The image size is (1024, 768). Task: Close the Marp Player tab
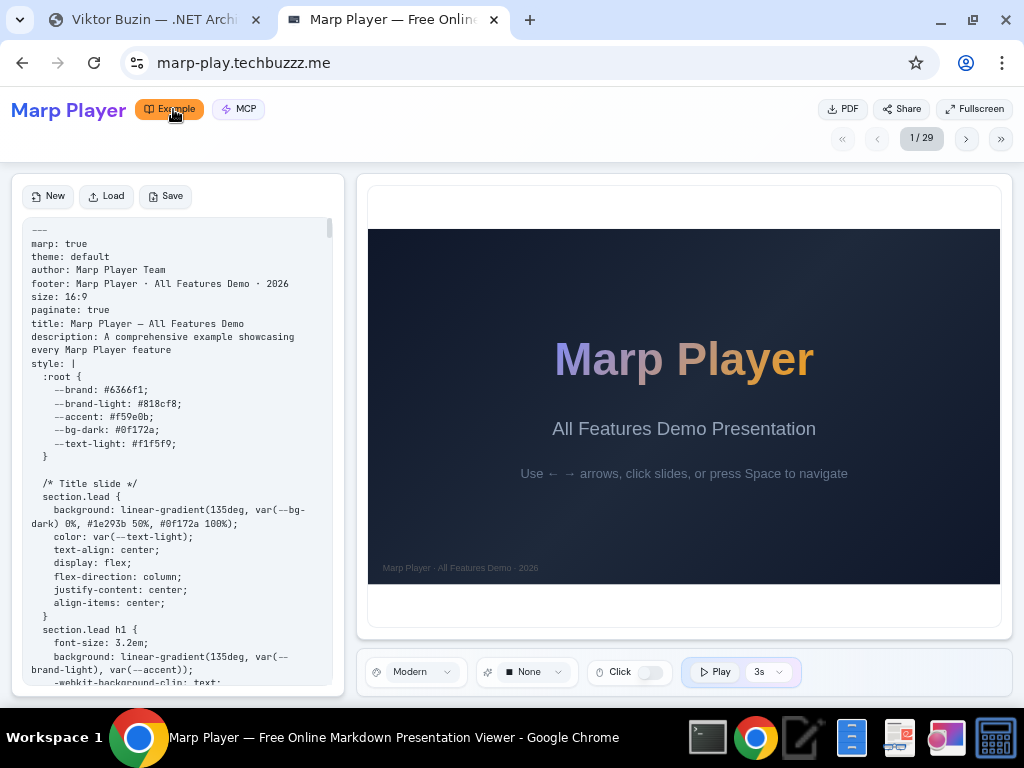click(x=494, y=20)
